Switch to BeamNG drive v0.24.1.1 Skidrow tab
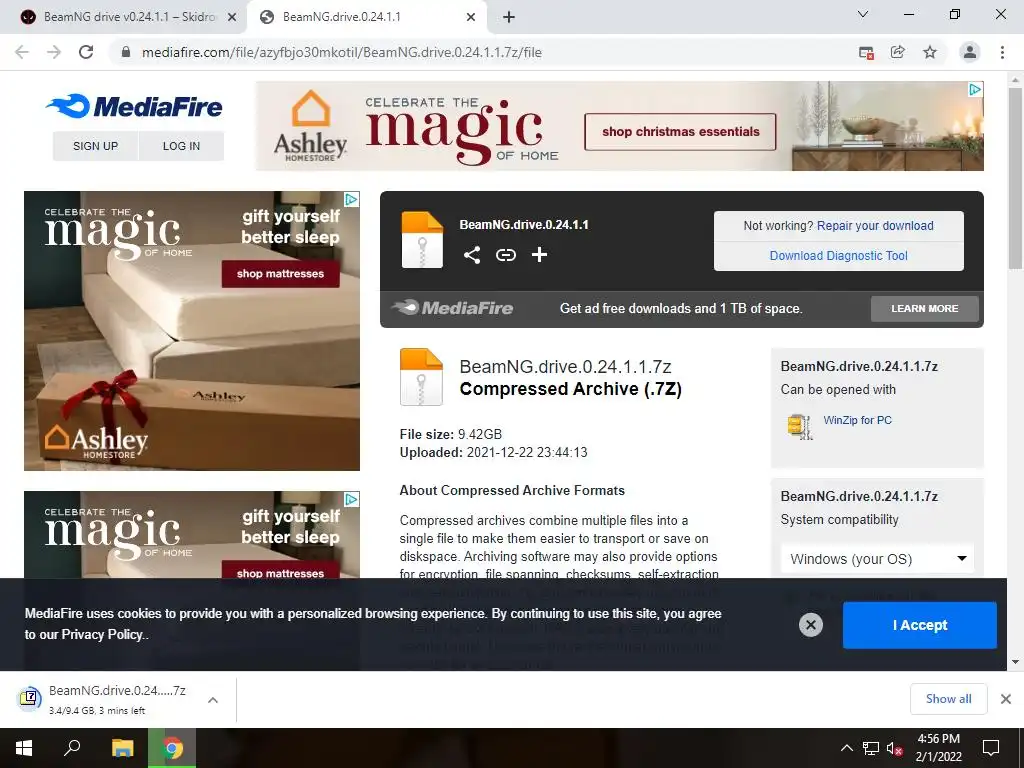Screen dimensions: 1024x768 (x=129, y=17)
